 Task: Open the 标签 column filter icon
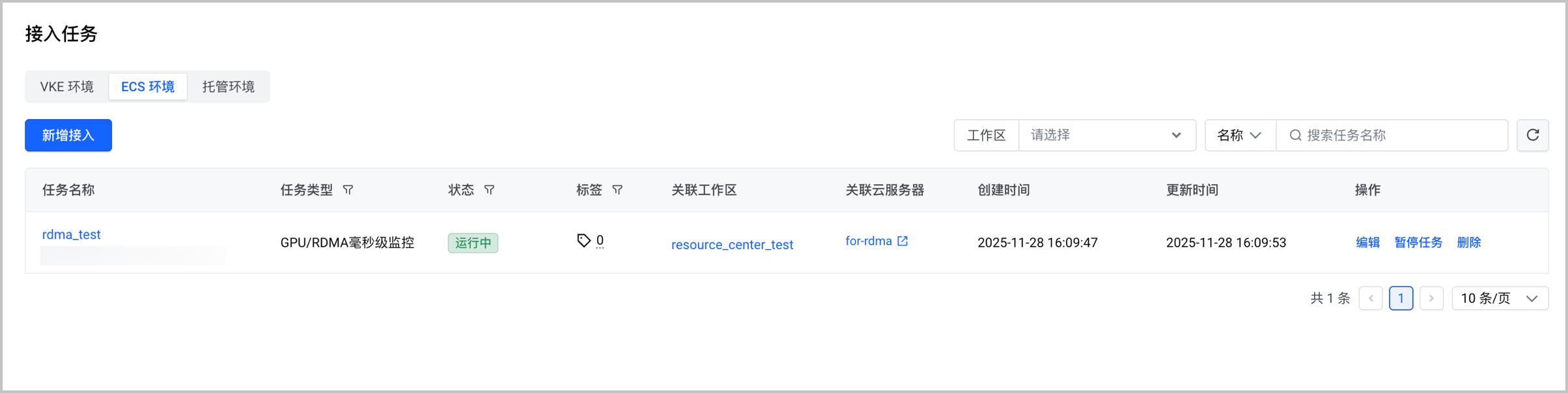pos(617,190)
